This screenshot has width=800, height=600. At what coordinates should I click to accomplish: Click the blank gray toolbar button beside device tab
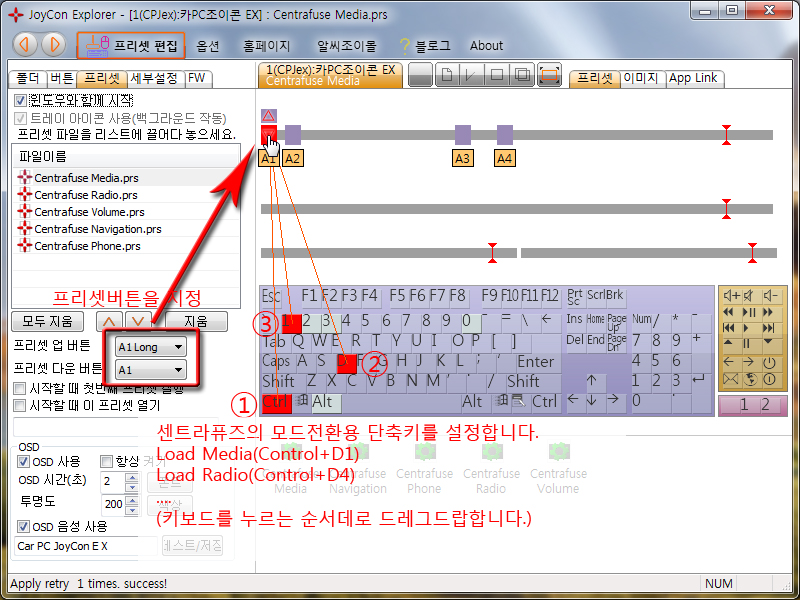(x=420, y=76)
